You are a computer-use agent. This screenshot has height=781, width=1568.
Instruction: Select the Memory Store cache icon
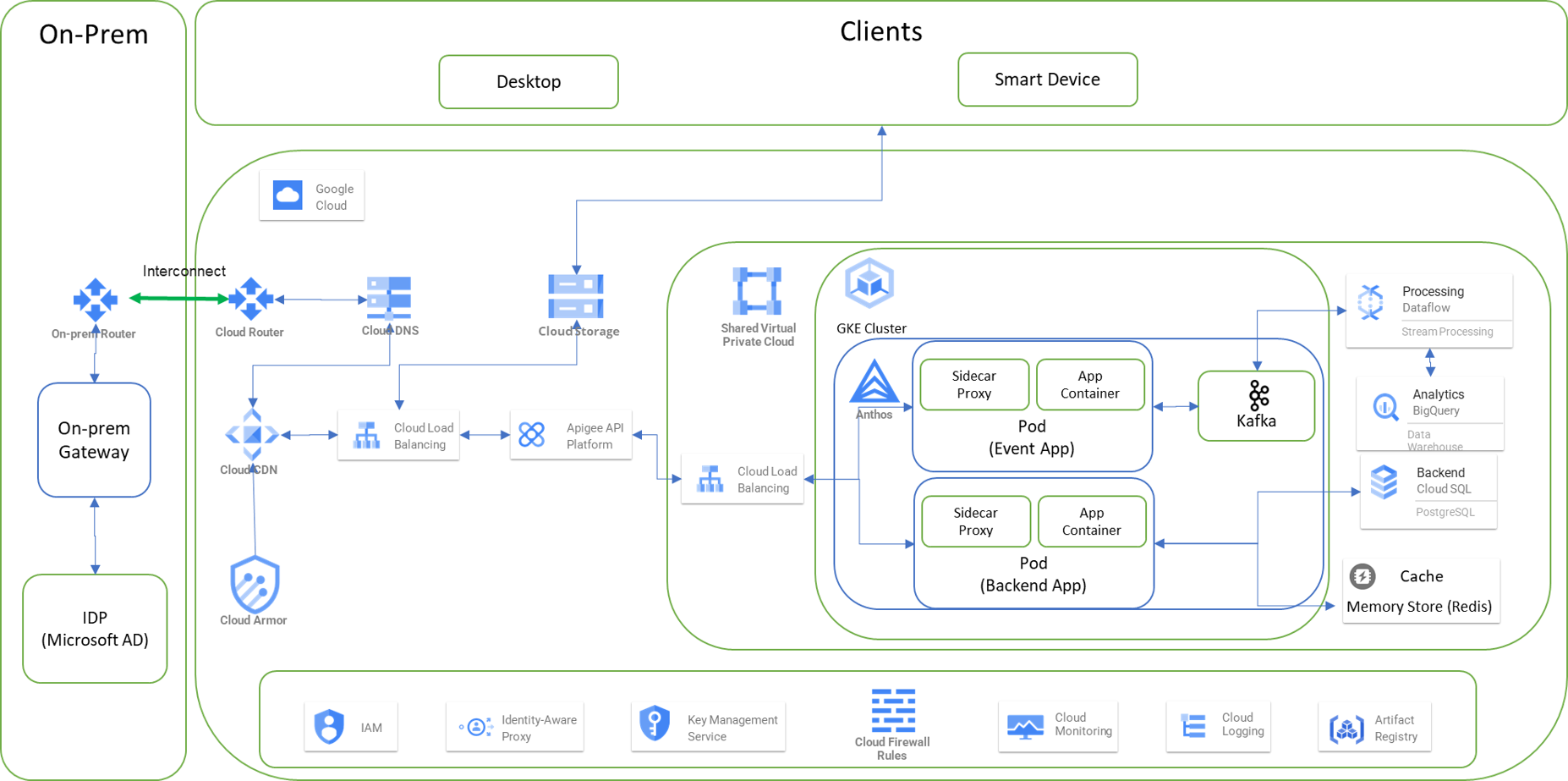pos(1362,576)
